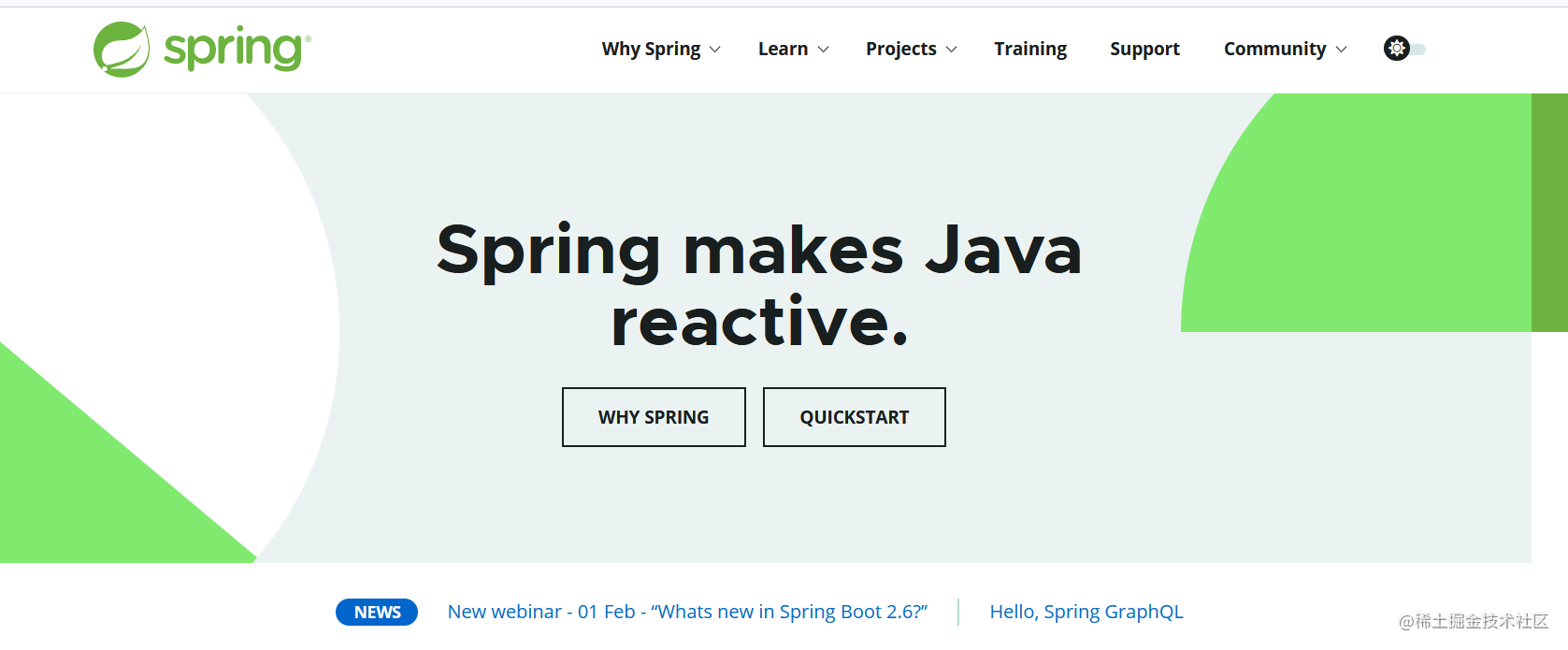Image resolution: width=1568 pixels, height=650 pixels.
Task: Click the spring wordmark text
Action: click(237, 49)
